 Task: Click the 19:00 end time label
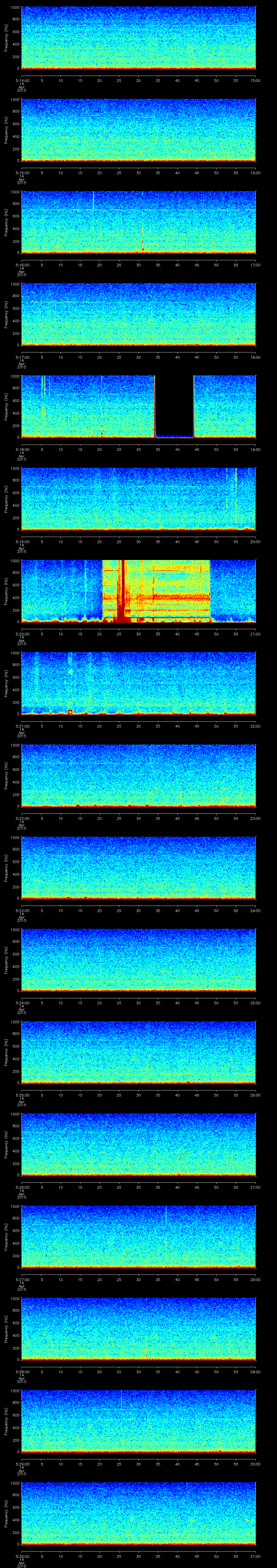tap(256, 449)
